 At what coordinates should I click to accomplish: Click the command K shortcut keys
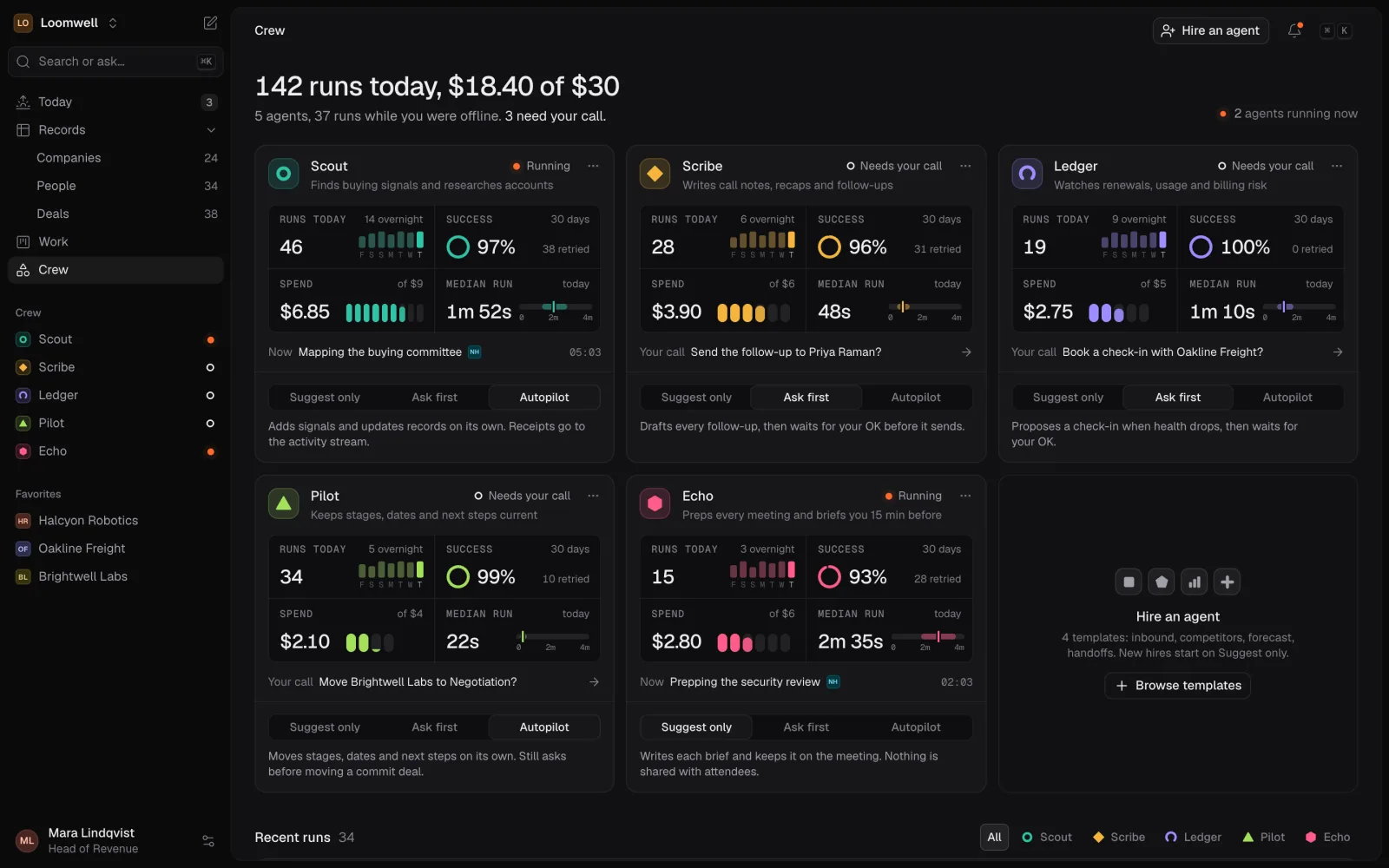[1335, 30]
